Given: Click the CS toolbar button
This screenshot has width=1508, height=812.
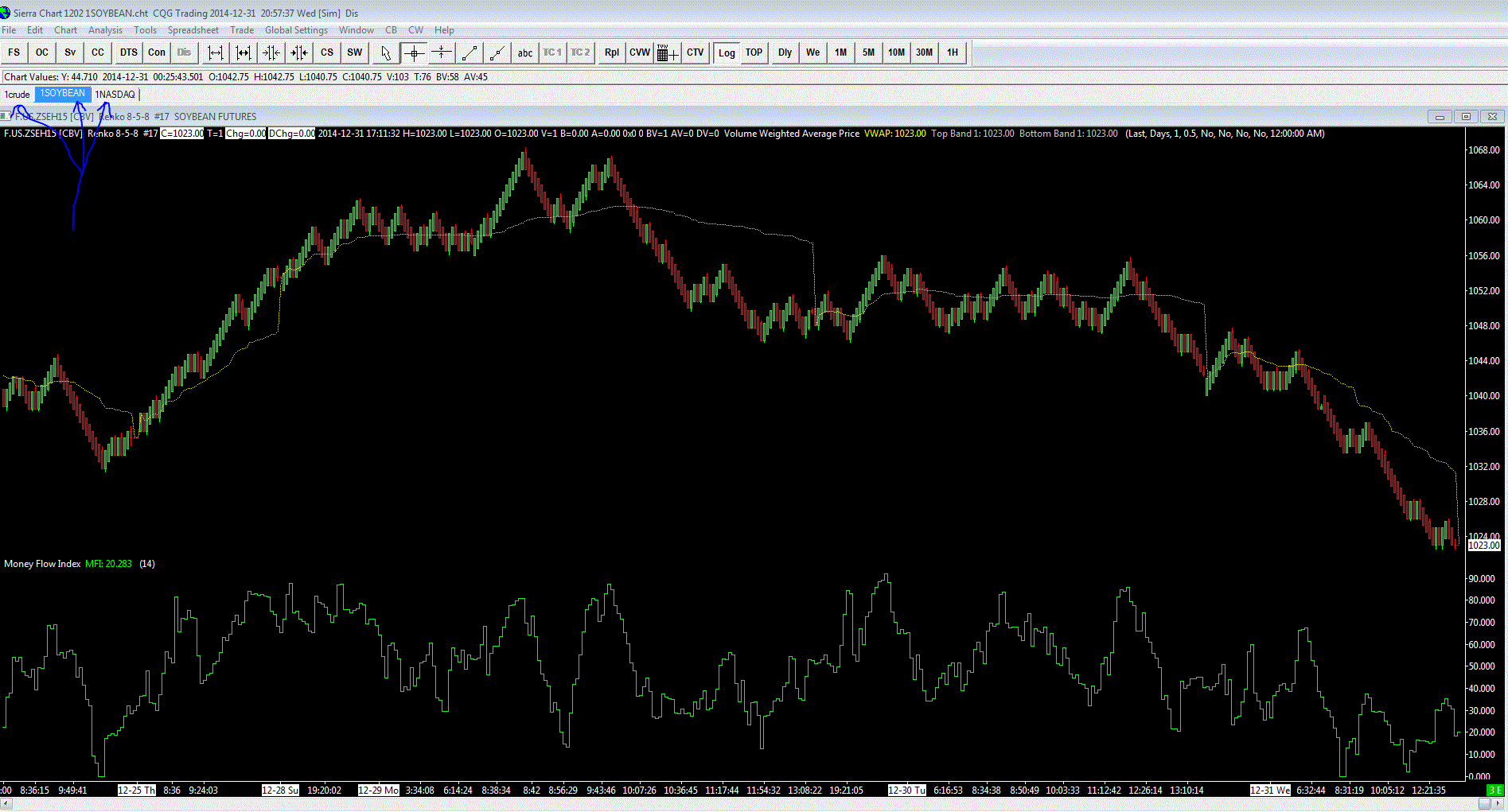Looking at the screenshot, I should coord(327,52).
